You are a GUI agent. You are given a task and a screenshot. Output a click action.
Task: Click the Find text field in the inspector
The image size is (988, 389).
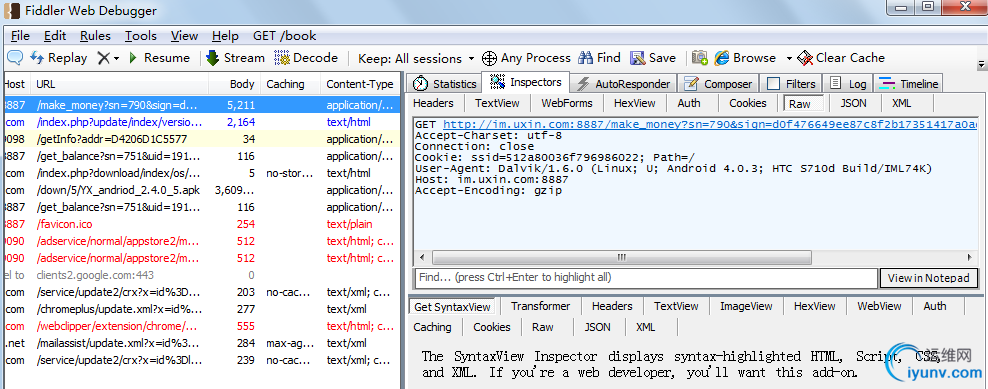[x=646, y=277]
